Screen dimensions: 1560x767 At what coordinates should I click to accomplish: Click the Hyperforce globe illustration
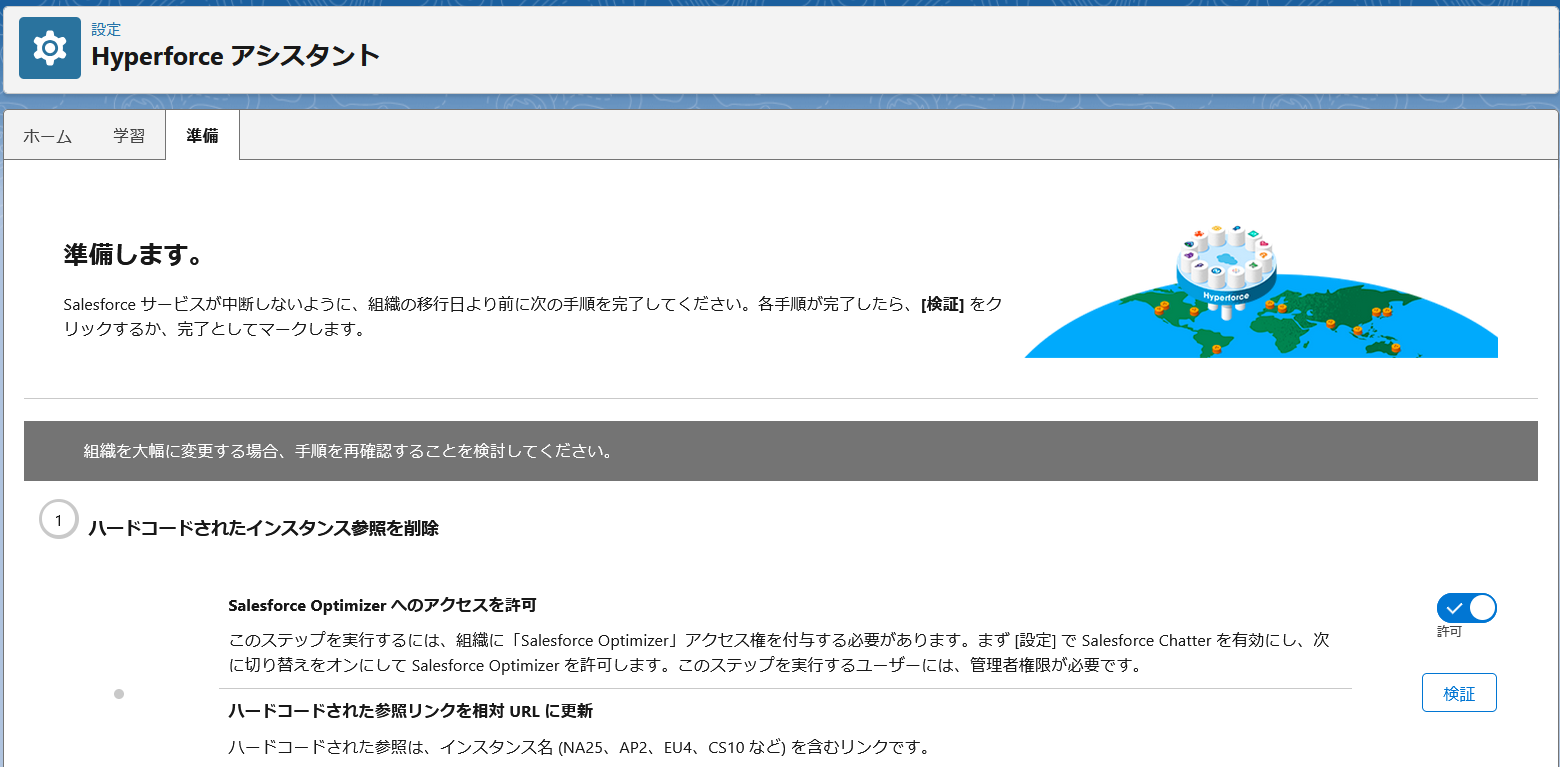(1261, 290)
